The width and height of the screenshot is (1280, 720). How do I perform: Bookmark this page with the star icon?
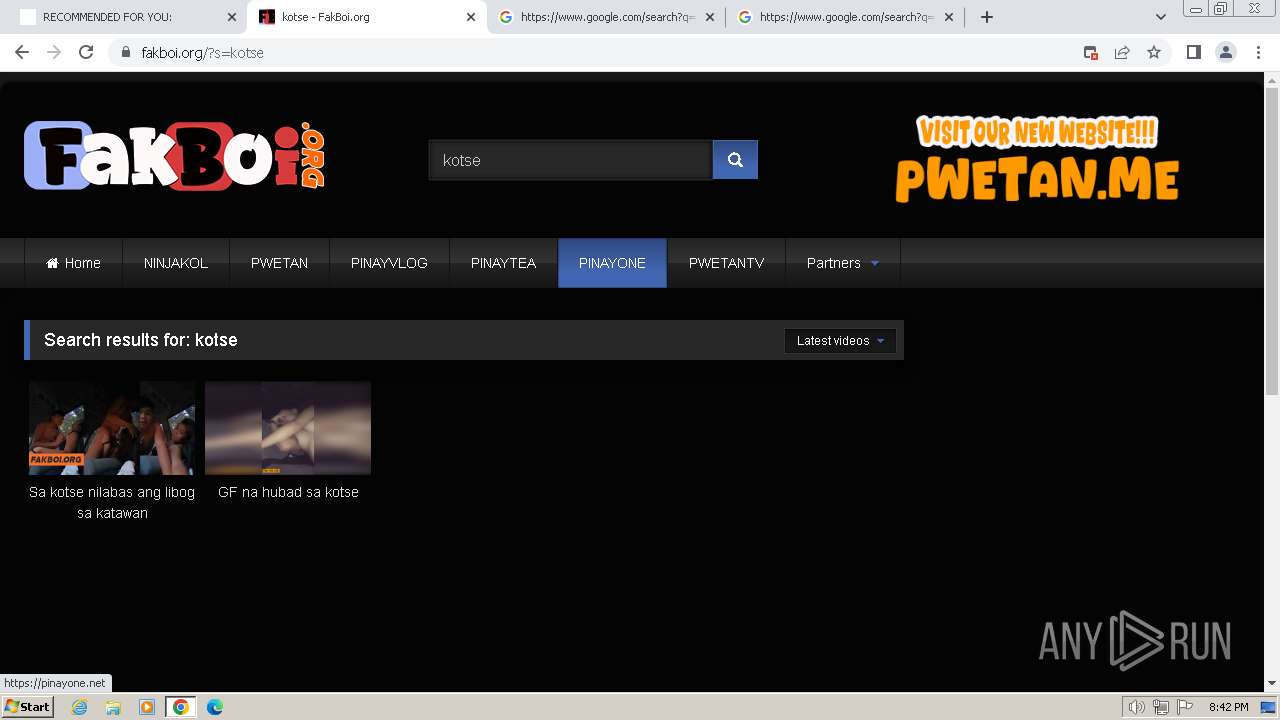click(1154, 52)
